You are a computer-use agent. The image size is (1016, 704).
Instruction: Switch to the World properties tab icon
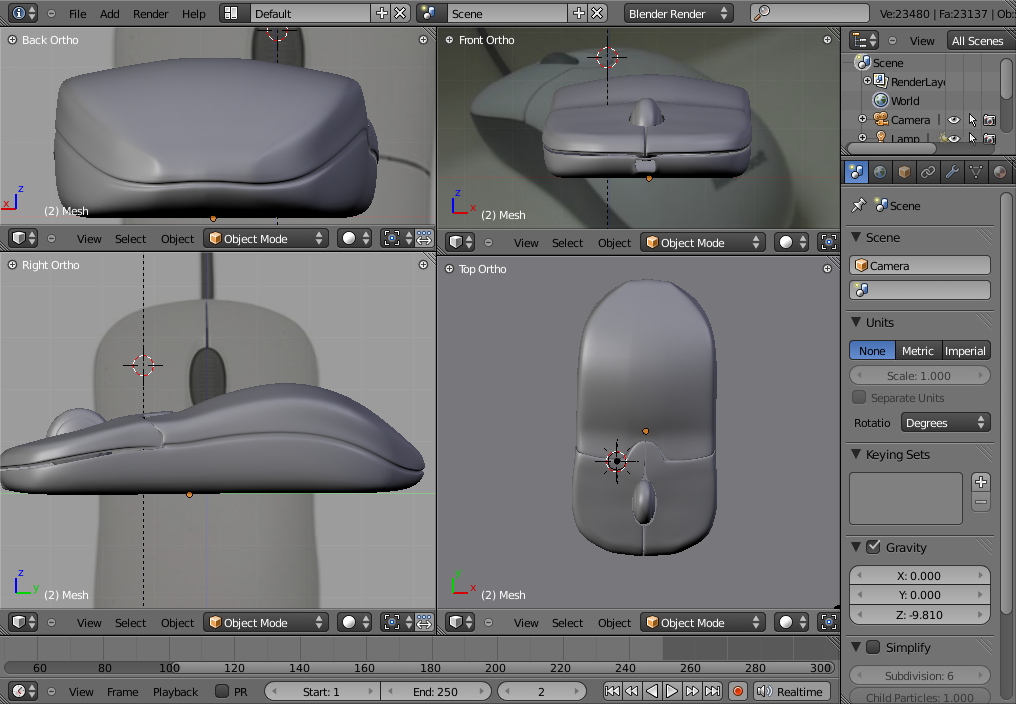[x=880, y=172]
